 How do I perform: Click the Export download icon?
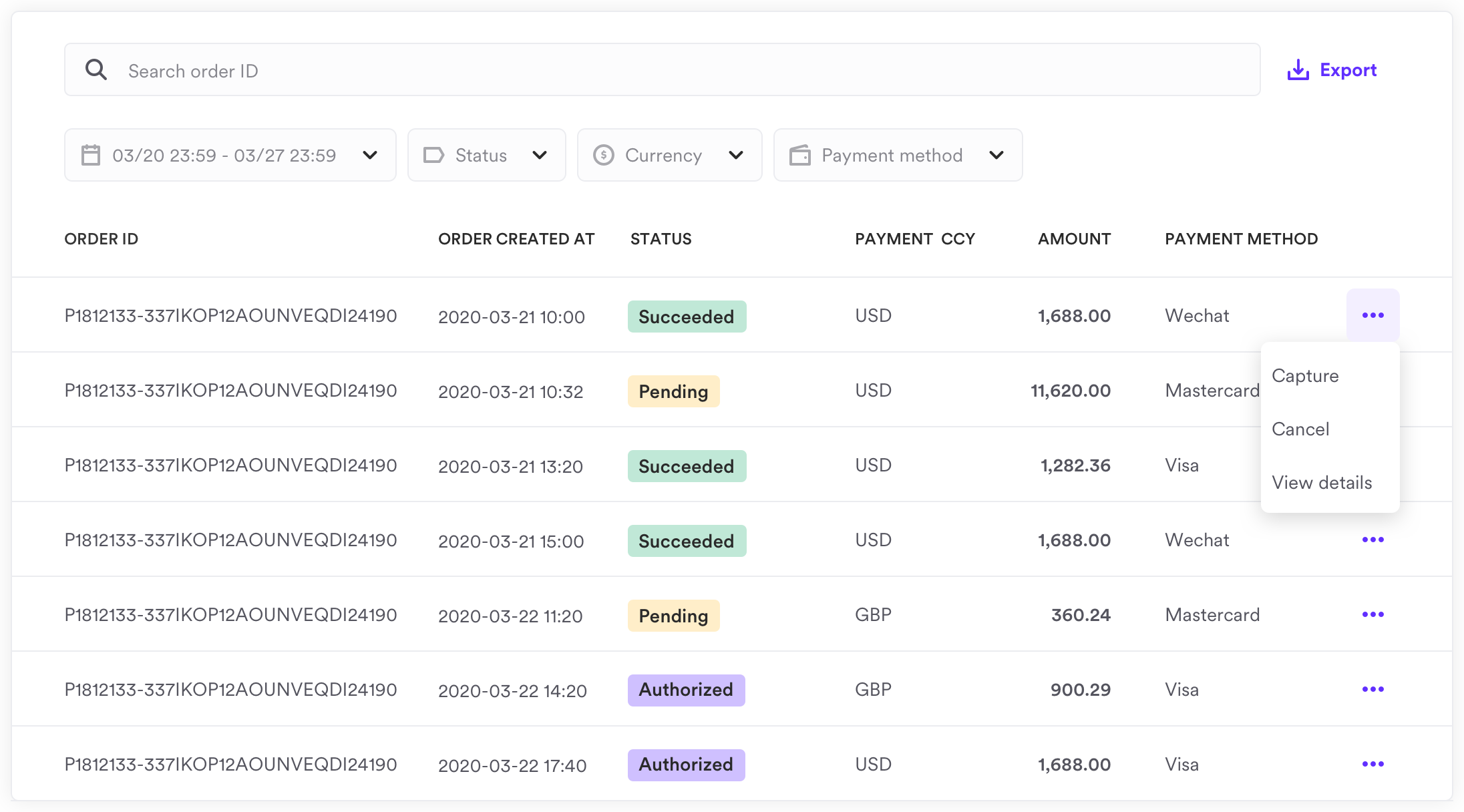coord(1298,70)
